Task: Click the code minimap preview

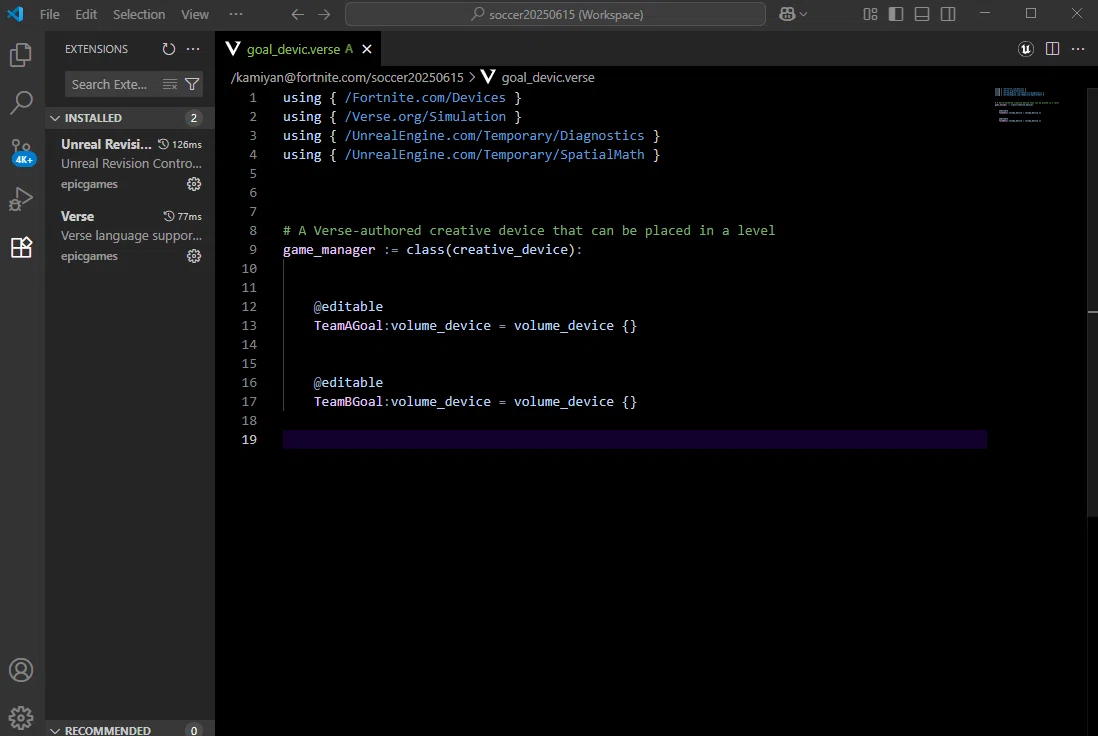Action: click(x=1026, y=105)
